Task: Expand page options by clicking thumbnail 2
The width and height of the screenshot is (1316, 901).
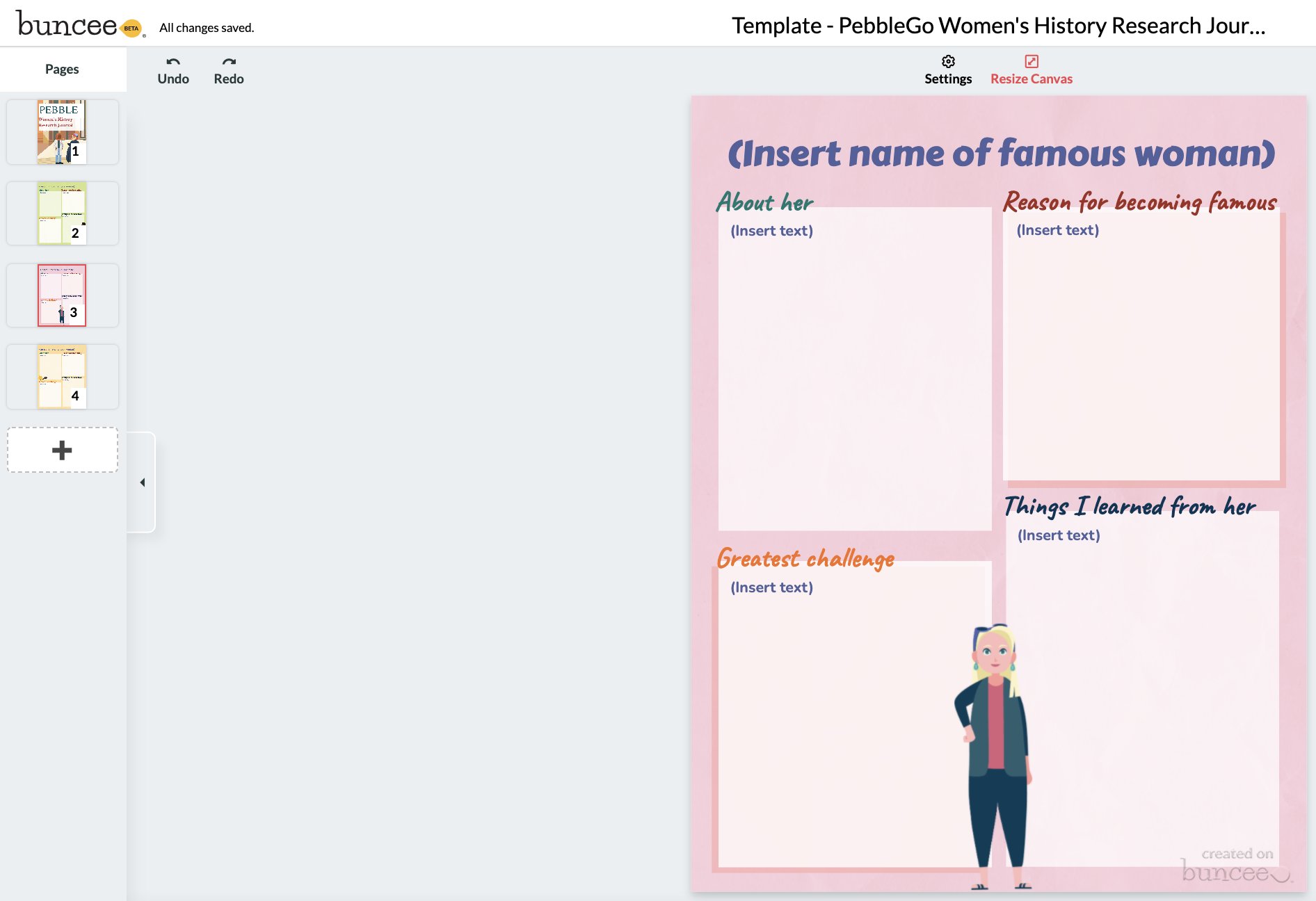Action: tap(62, 213)
